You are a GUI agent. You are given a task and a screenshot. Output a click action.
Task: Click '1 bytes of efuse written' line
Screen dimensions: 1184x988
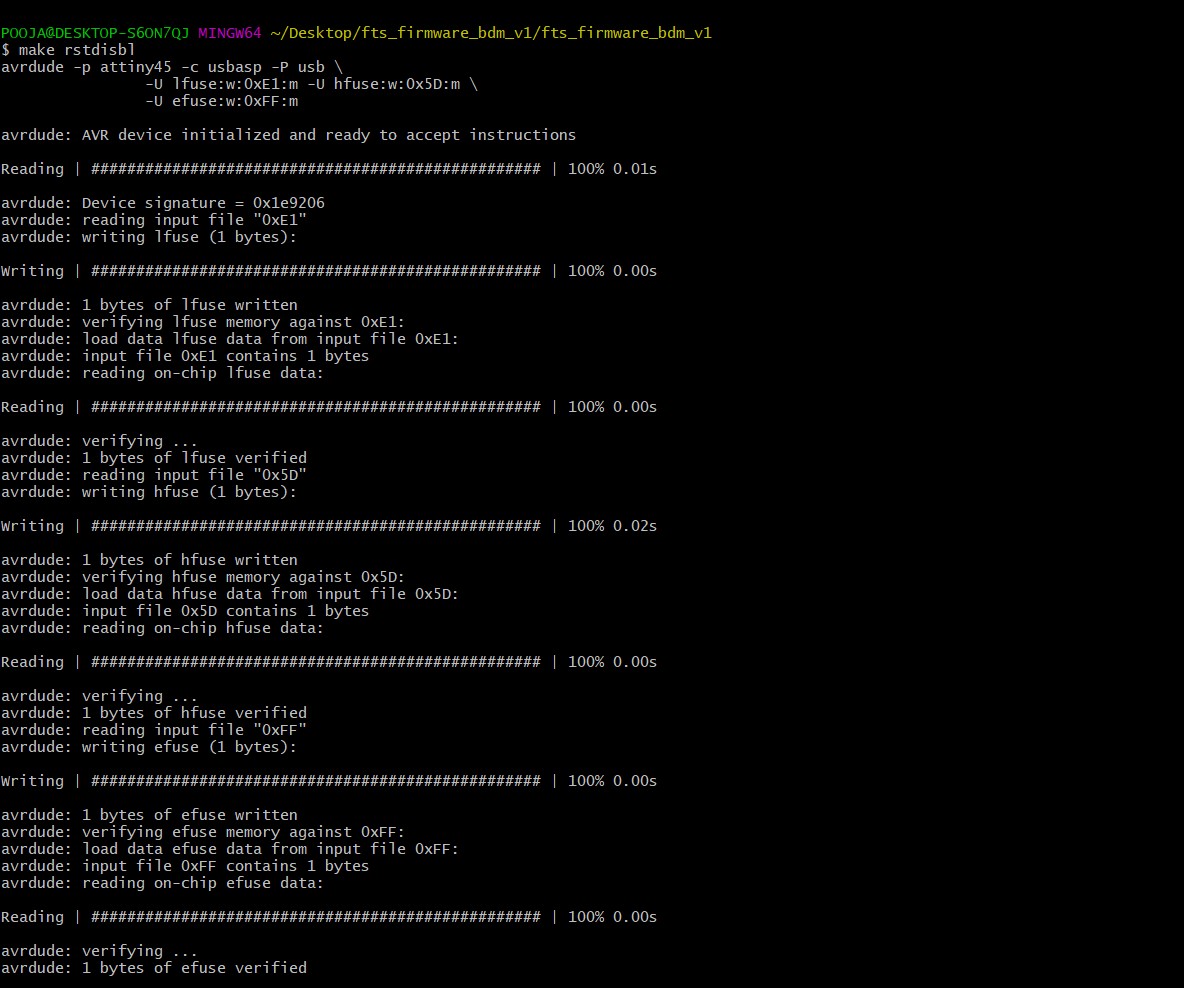[149, 815]
